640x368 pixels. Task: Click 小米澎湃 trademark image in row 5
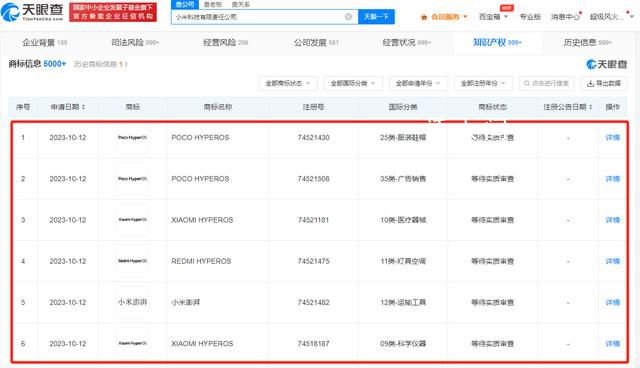pyautogui.click(x=132, y=302)
